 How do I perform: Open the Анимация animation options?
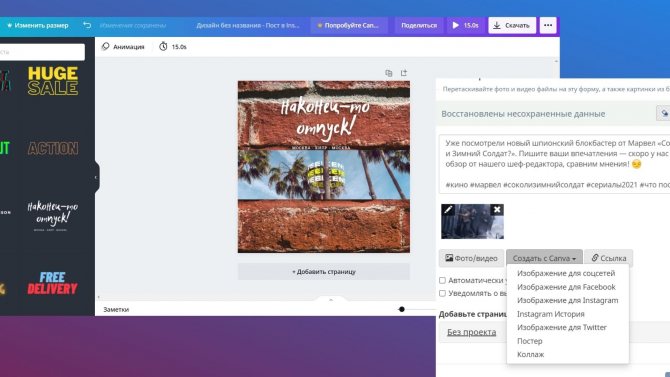(123, 47)
